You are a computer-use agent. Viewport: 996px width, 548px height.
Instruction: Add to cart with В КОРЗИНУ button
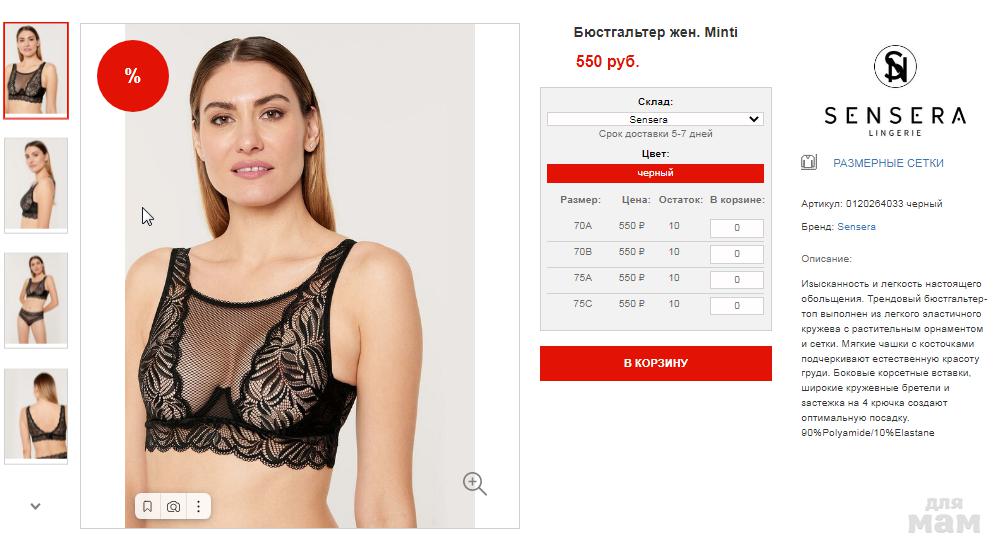(x=656, y=363)
